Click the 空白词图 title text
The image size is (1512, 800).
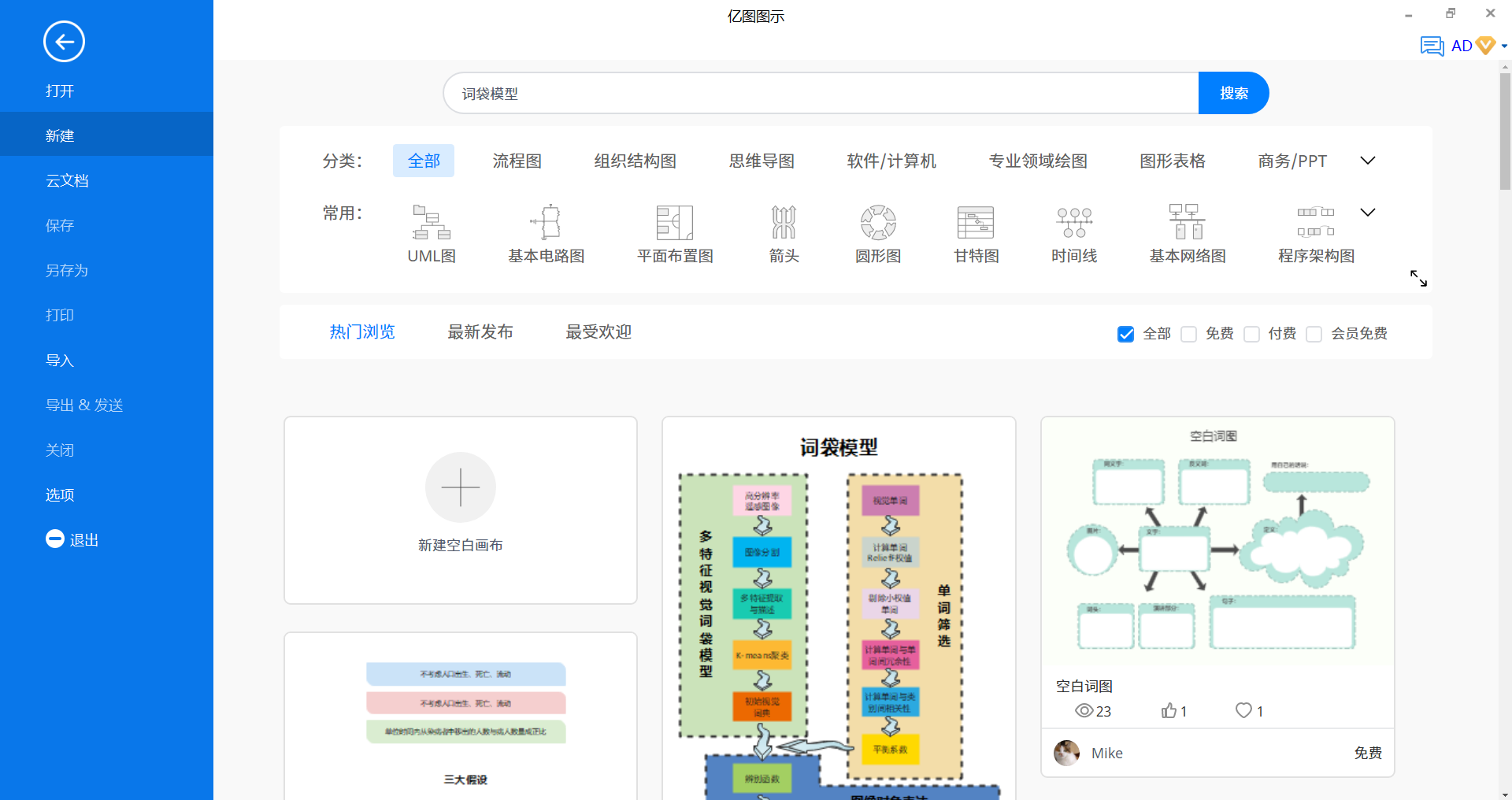pos(1084,686)
